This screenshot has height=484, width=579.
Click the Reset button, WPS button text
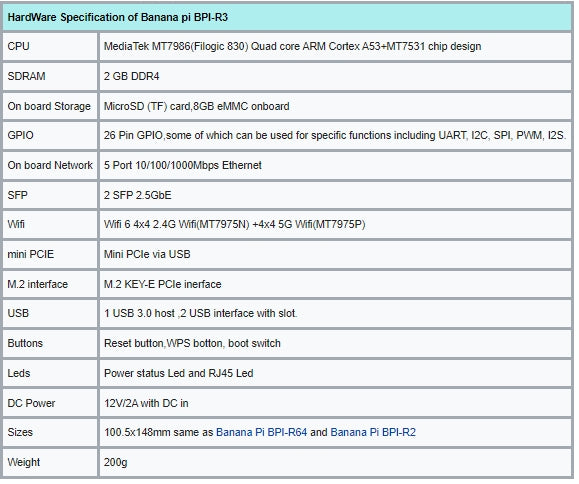click(192, 343)
